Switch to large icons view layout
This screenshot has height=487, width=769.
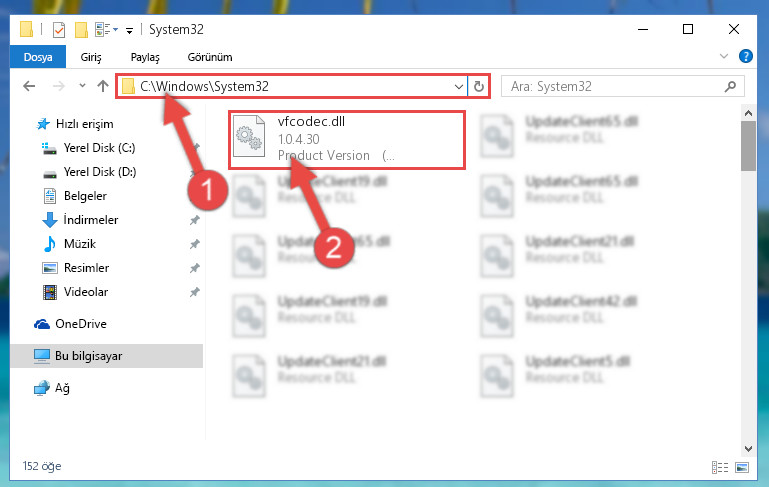coord(742,467)
